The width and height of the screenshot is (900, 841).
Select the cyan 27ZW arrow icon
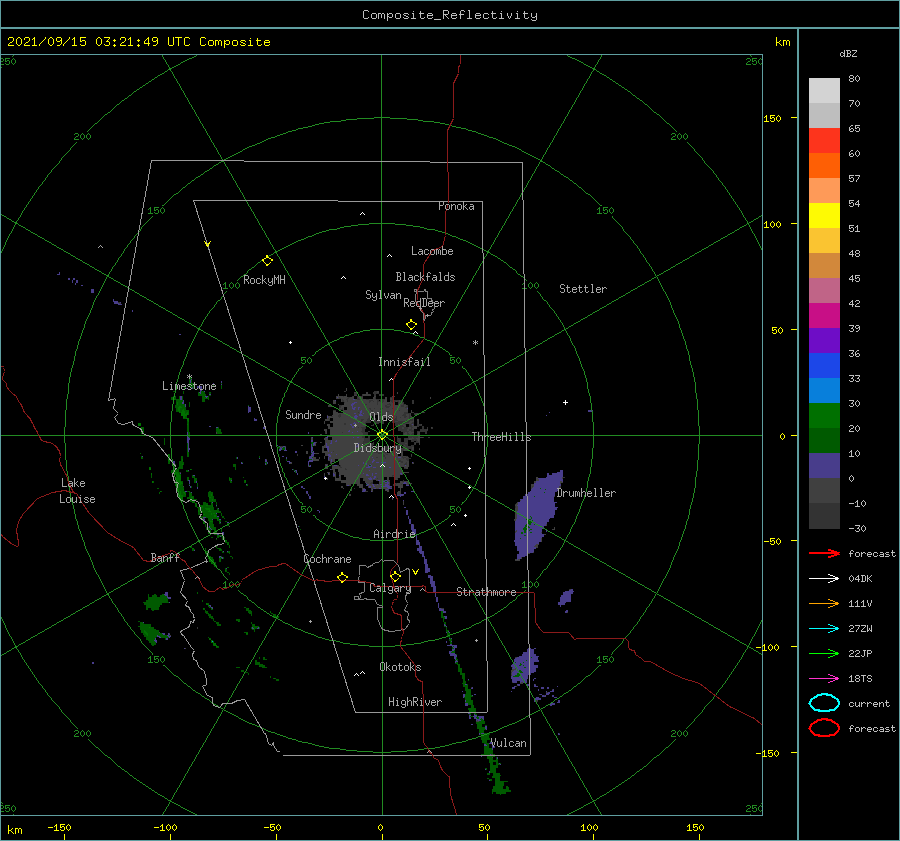click(x=824, y=629)
